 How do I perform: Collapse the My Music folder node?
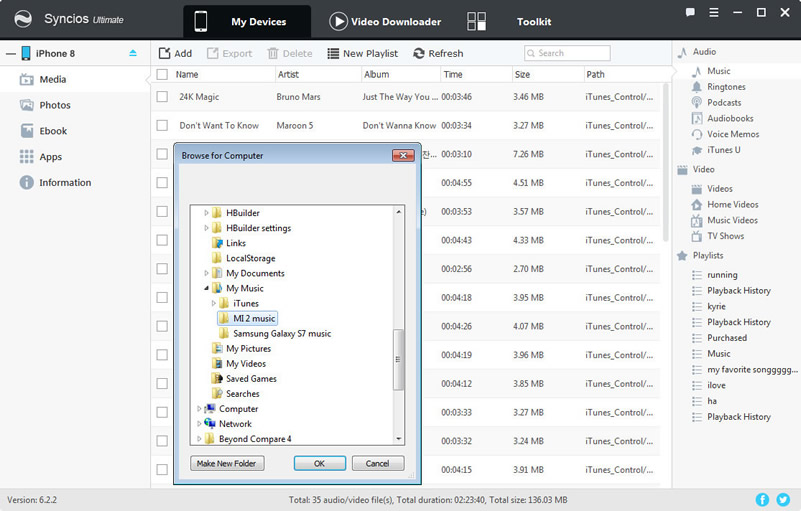pyautogui.click(x=206, y=288)
